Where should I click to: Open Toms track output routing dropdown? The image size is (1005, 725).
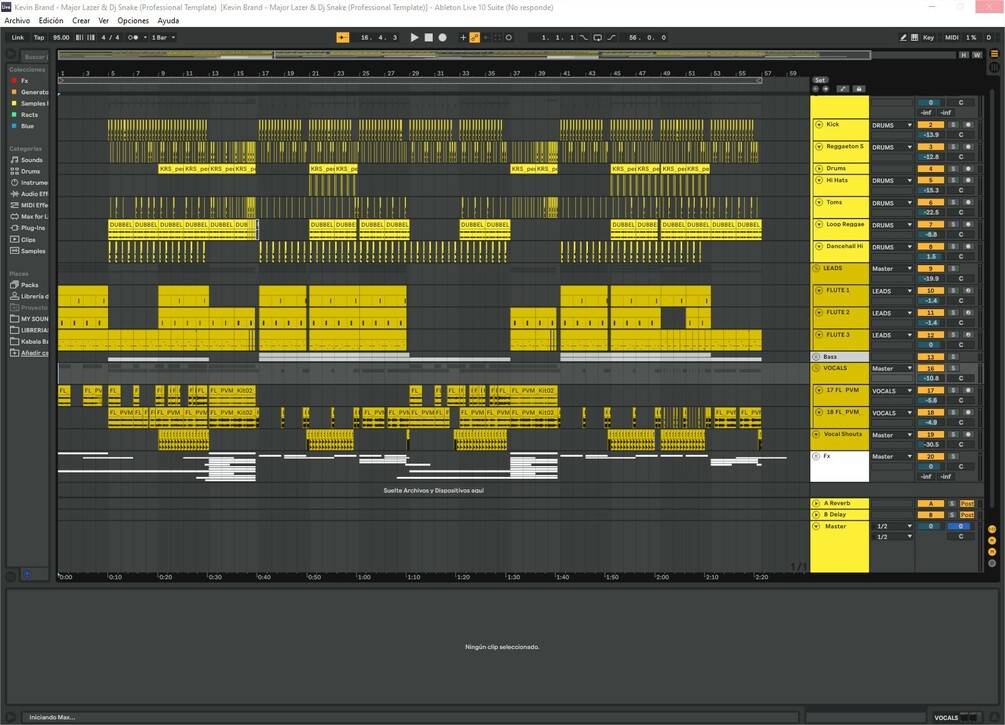coord(892,203)
